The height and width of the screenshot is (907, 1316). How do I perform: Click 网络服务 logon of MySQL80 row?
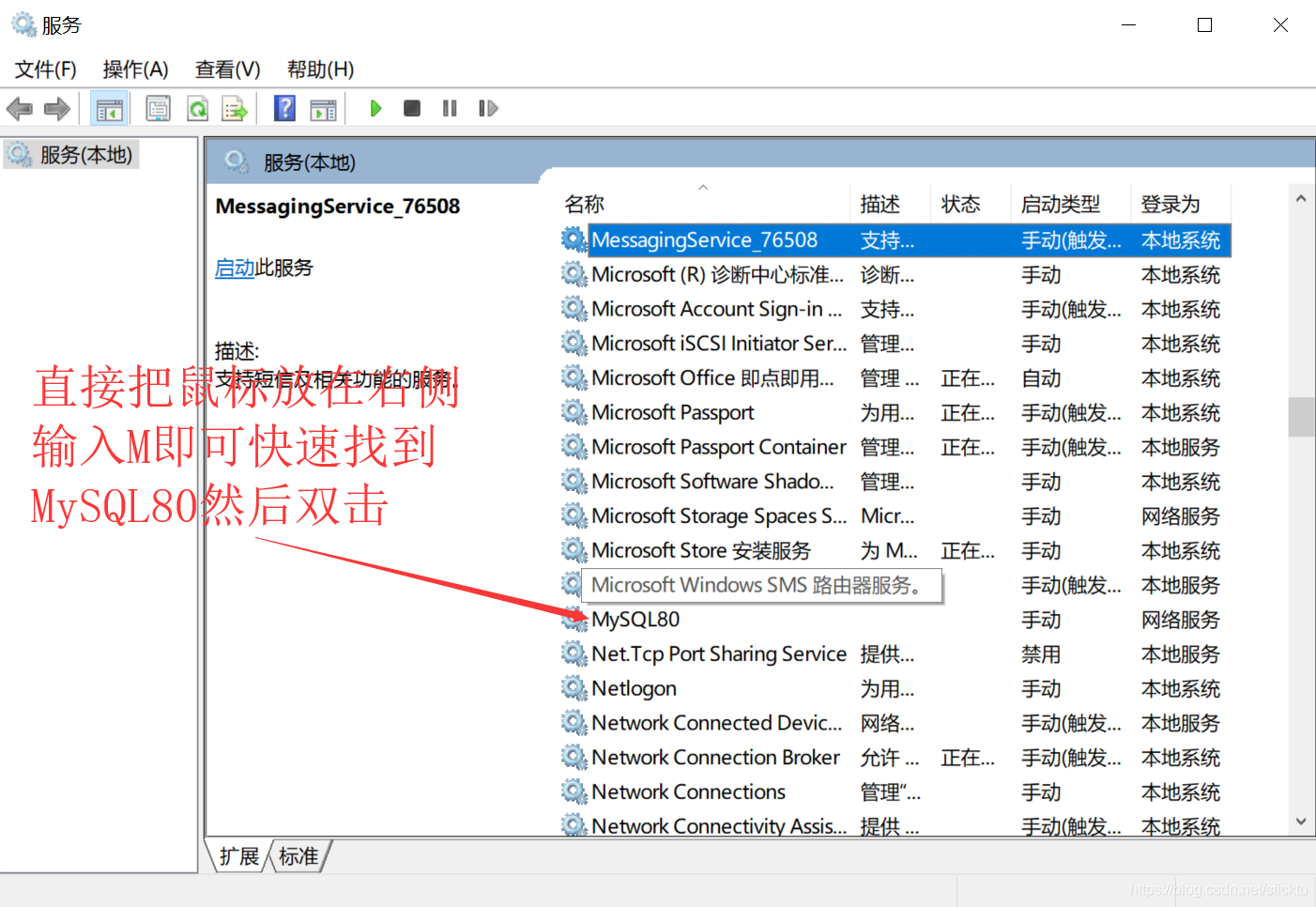1180,620
